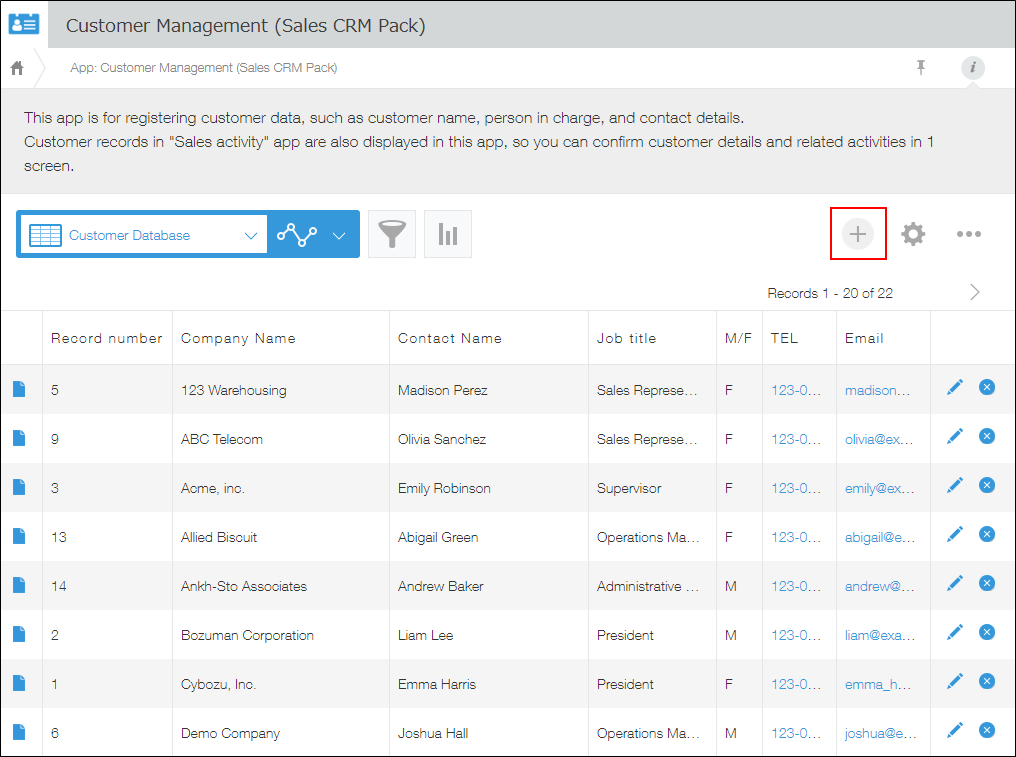Open liam@exa... email link

(x=880, y=635)
